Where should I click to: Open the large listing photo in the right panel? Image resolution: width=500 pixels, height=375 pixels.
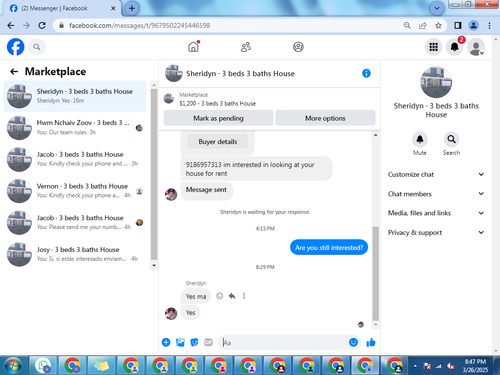436,82
